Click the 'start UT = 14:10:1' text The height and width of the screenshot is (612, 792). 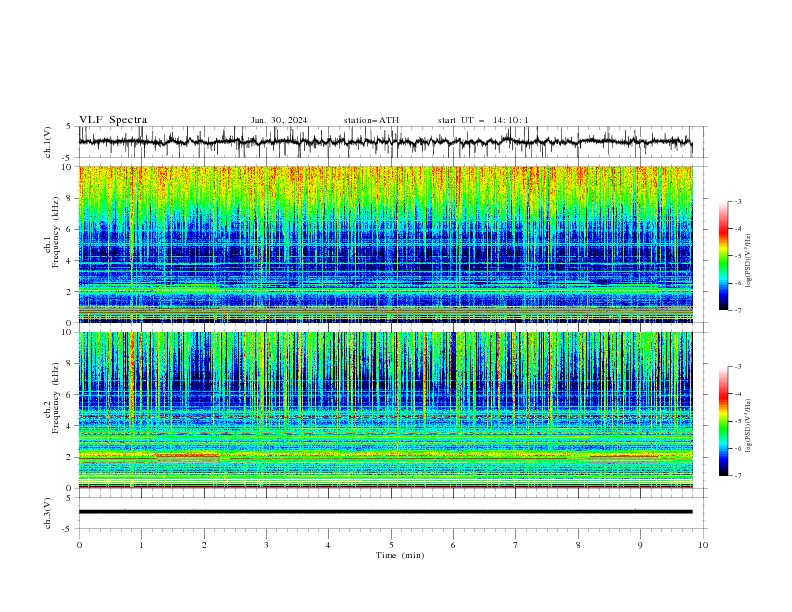coord(483,120)
